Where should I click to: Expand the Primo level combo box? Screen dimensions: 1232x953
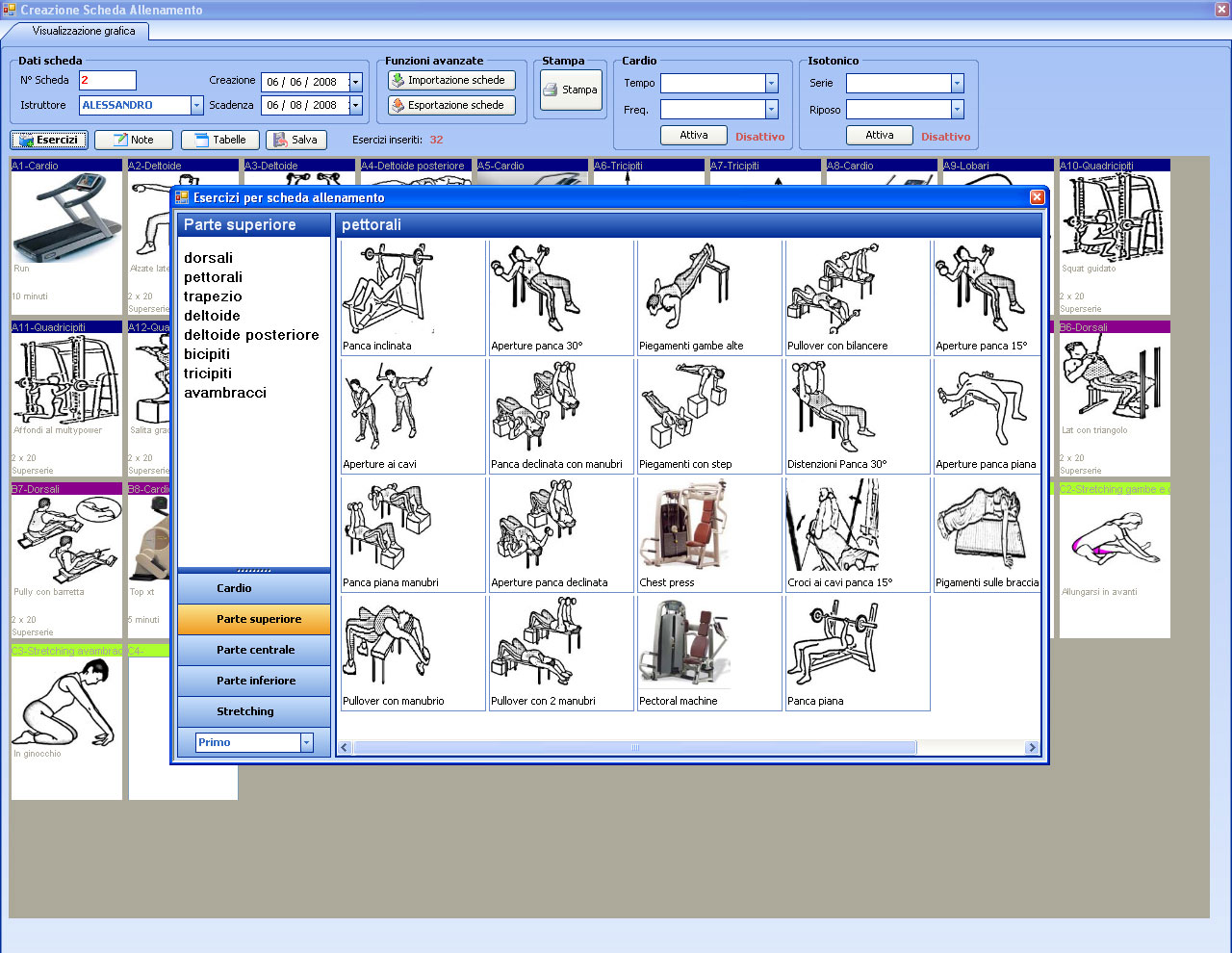pos(307,742)
